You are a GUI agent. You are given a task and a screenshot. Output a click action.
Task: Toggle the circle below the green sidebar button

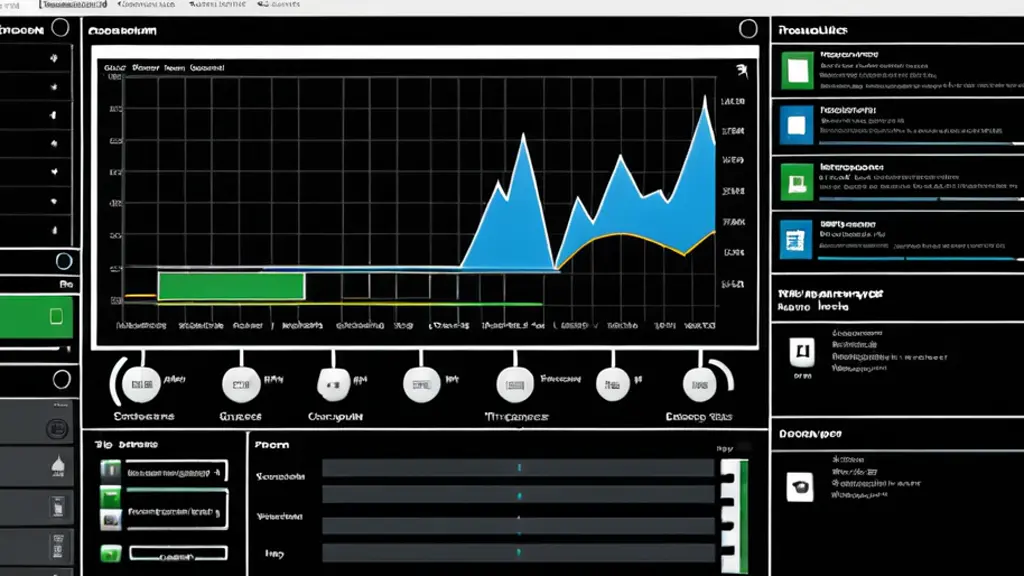[x=61, y=379]
